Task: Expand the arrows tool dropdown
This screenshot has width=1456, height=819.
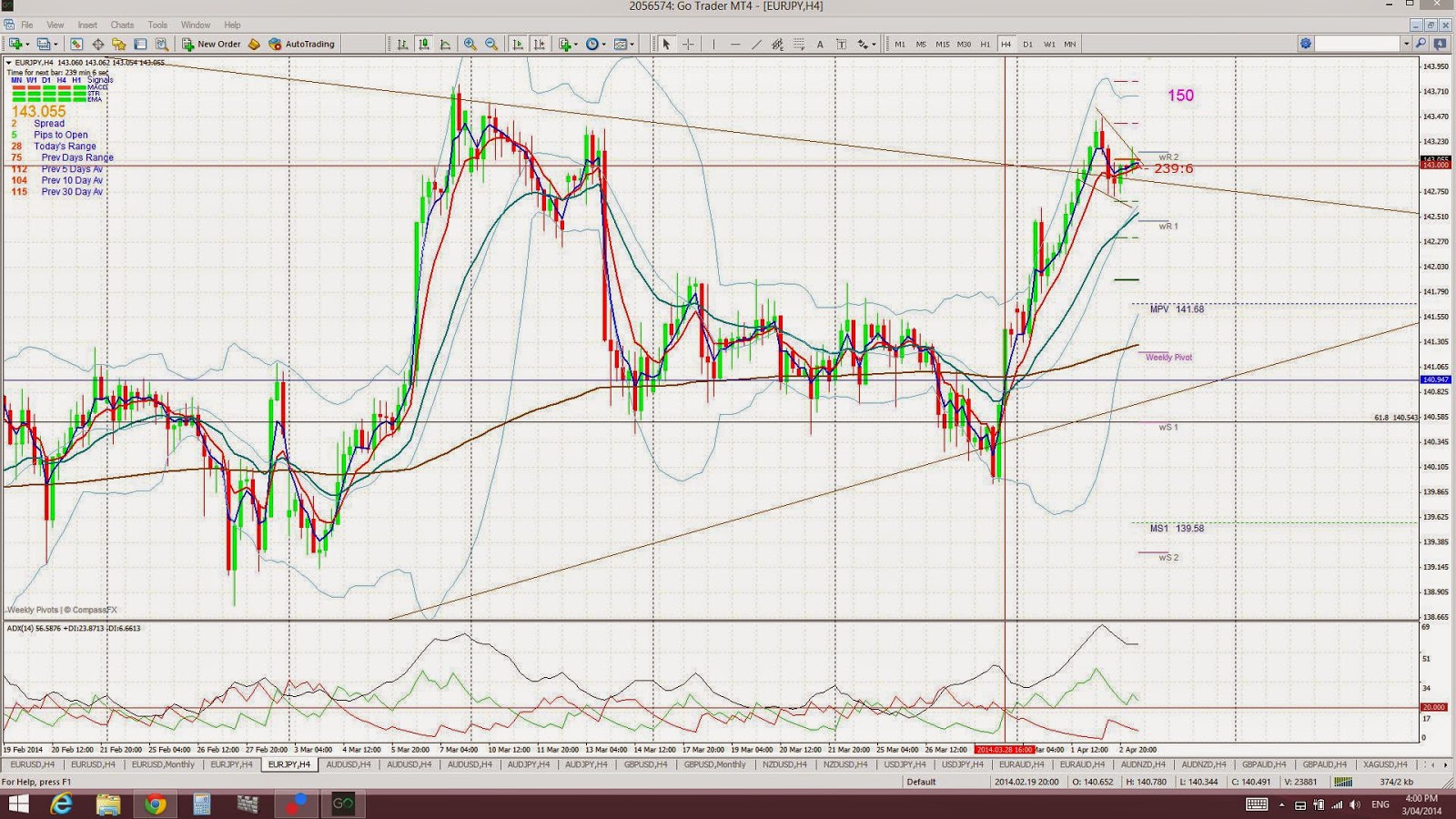Action: [x=874, y=44]
